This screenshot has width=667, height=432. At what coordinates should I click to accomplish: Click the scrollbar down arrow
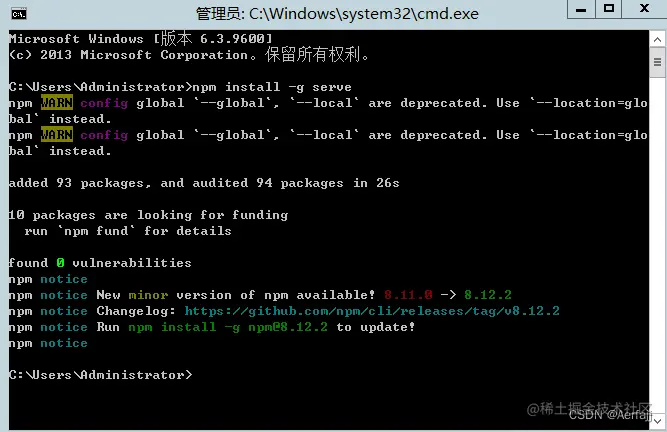[657, 421]
